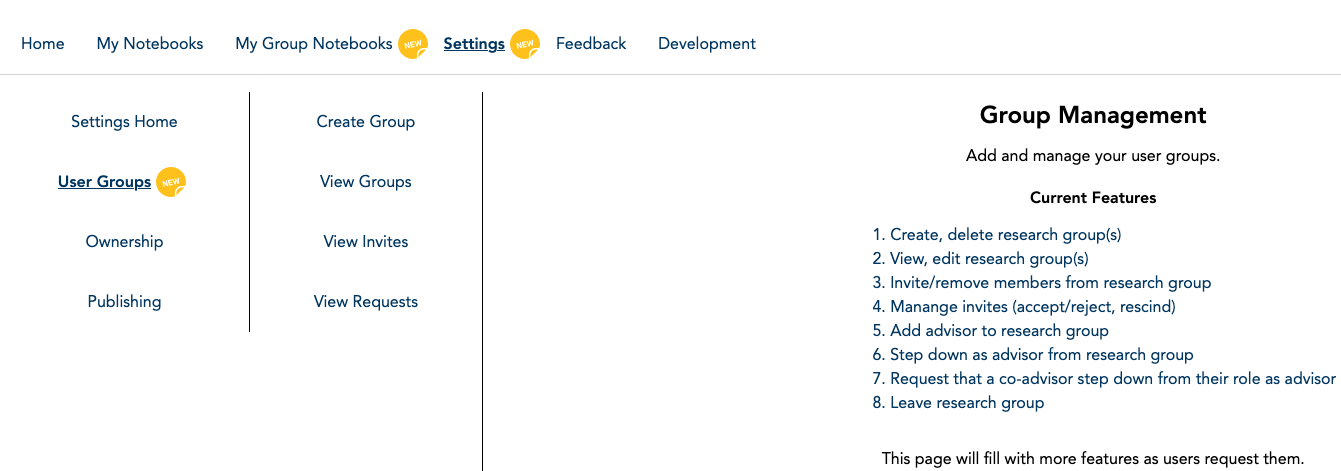Select the Settings navigation item
Image resolution: width=1341 pixels, height=471 pixels.
(x=474, y=44)
